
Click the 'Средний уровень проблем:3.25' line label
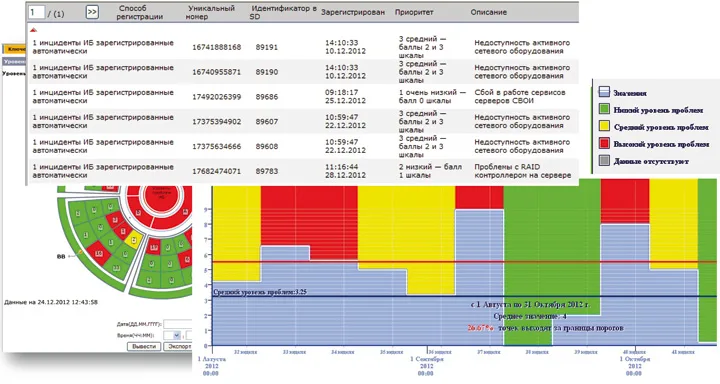pos(260,292)
